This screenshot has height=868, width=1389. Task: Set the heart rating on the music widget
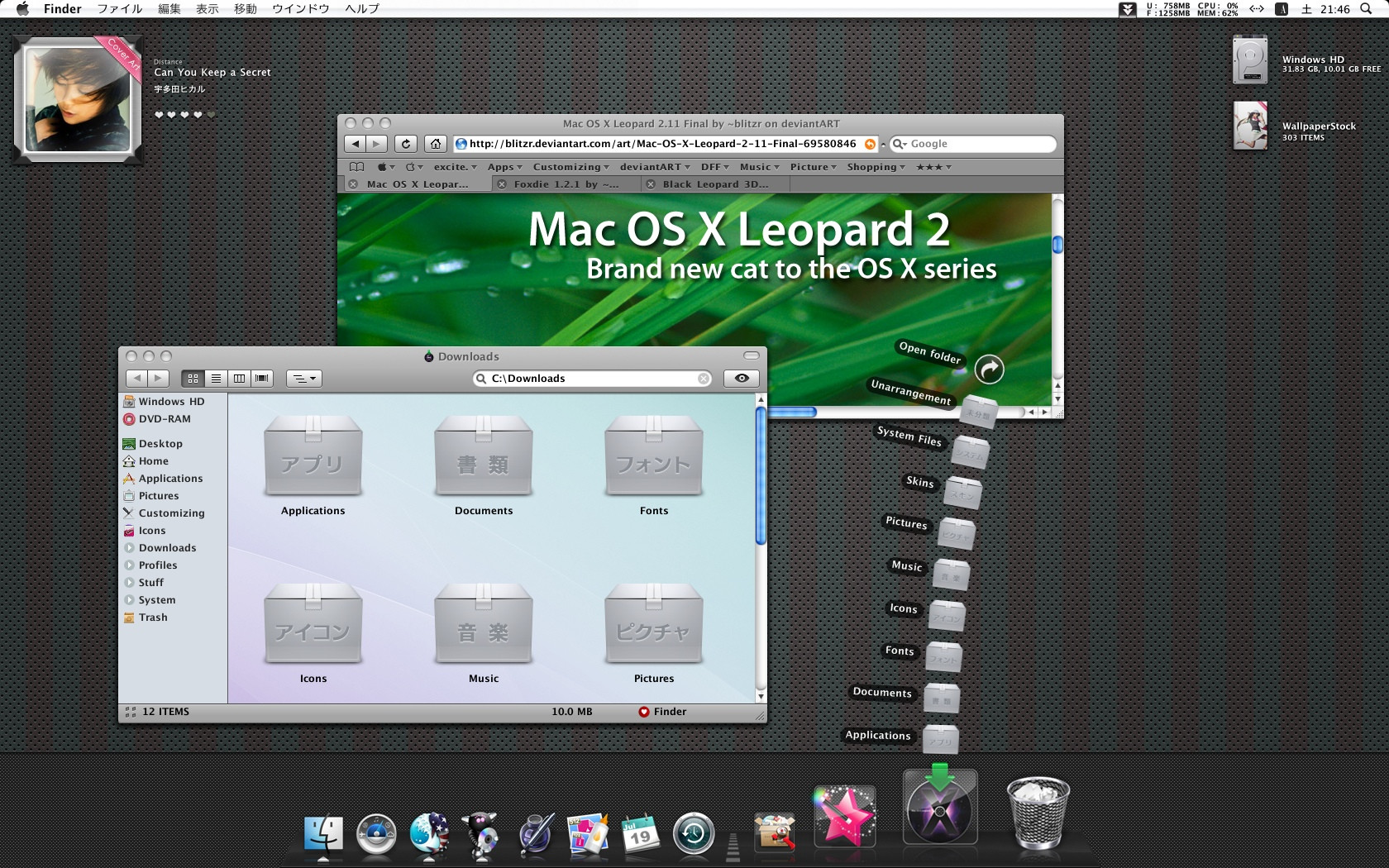pos(184,115)
